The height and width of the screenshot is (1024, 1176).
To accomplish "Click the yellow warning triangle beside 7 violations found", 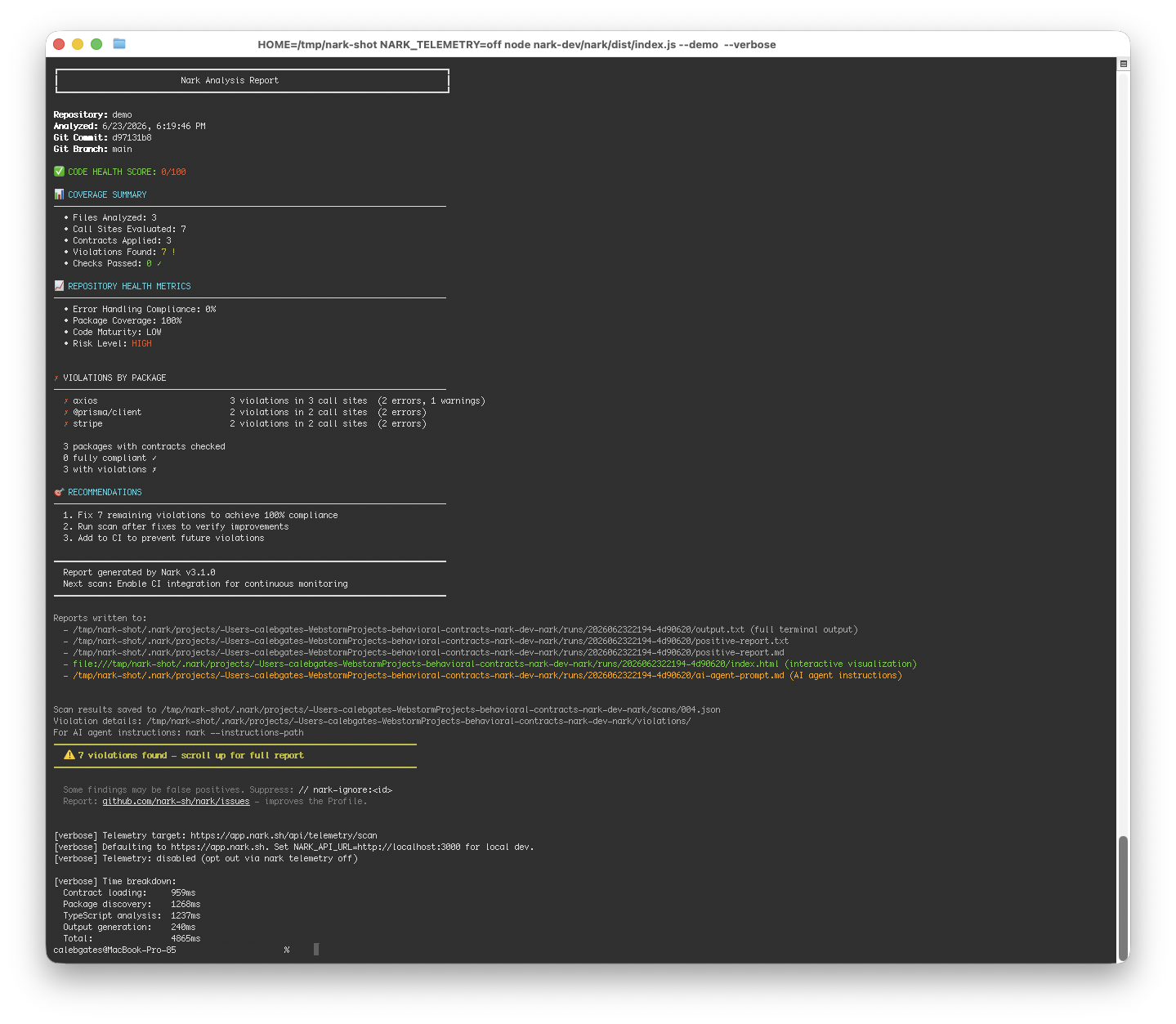I will pos(69,755).
